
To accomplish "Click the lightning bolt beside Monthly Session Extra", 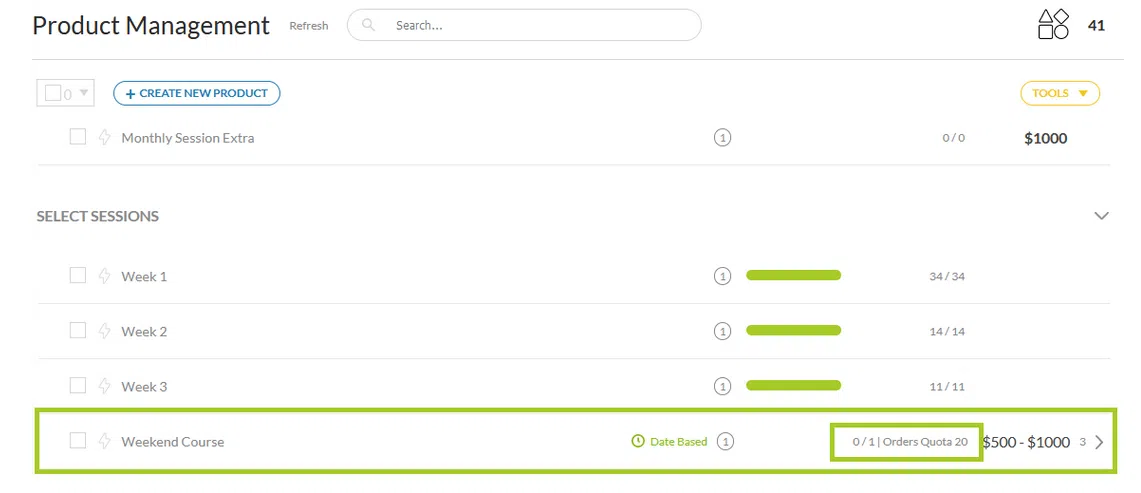I will pyautogui.click(x=104, y=137).
